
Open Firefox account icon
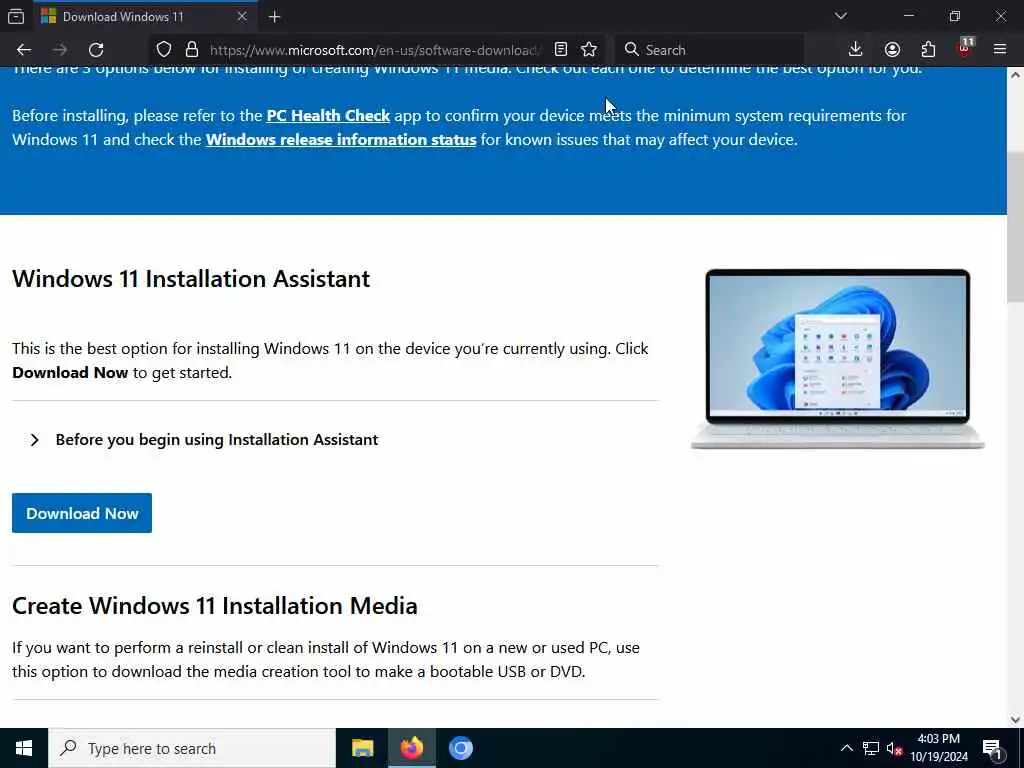pyautogui.click(x=892, y=50)
